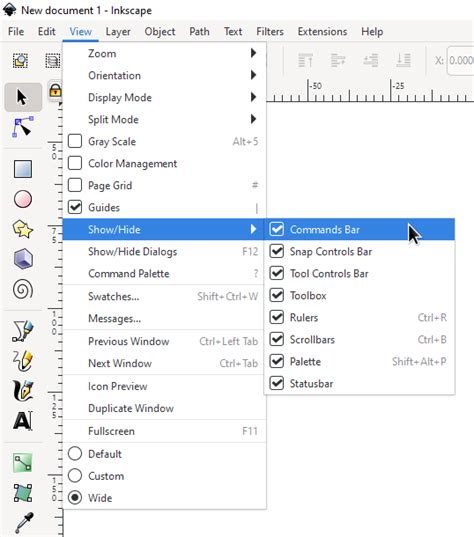Select the Selector arrow tool
474x537 pixels.
tap(23, 97)
